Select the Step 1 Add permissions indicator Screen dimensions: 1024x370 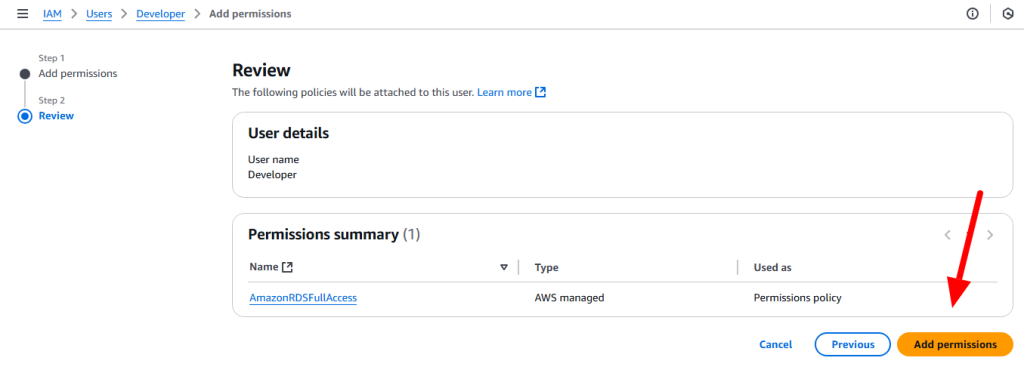pos(25,74)
